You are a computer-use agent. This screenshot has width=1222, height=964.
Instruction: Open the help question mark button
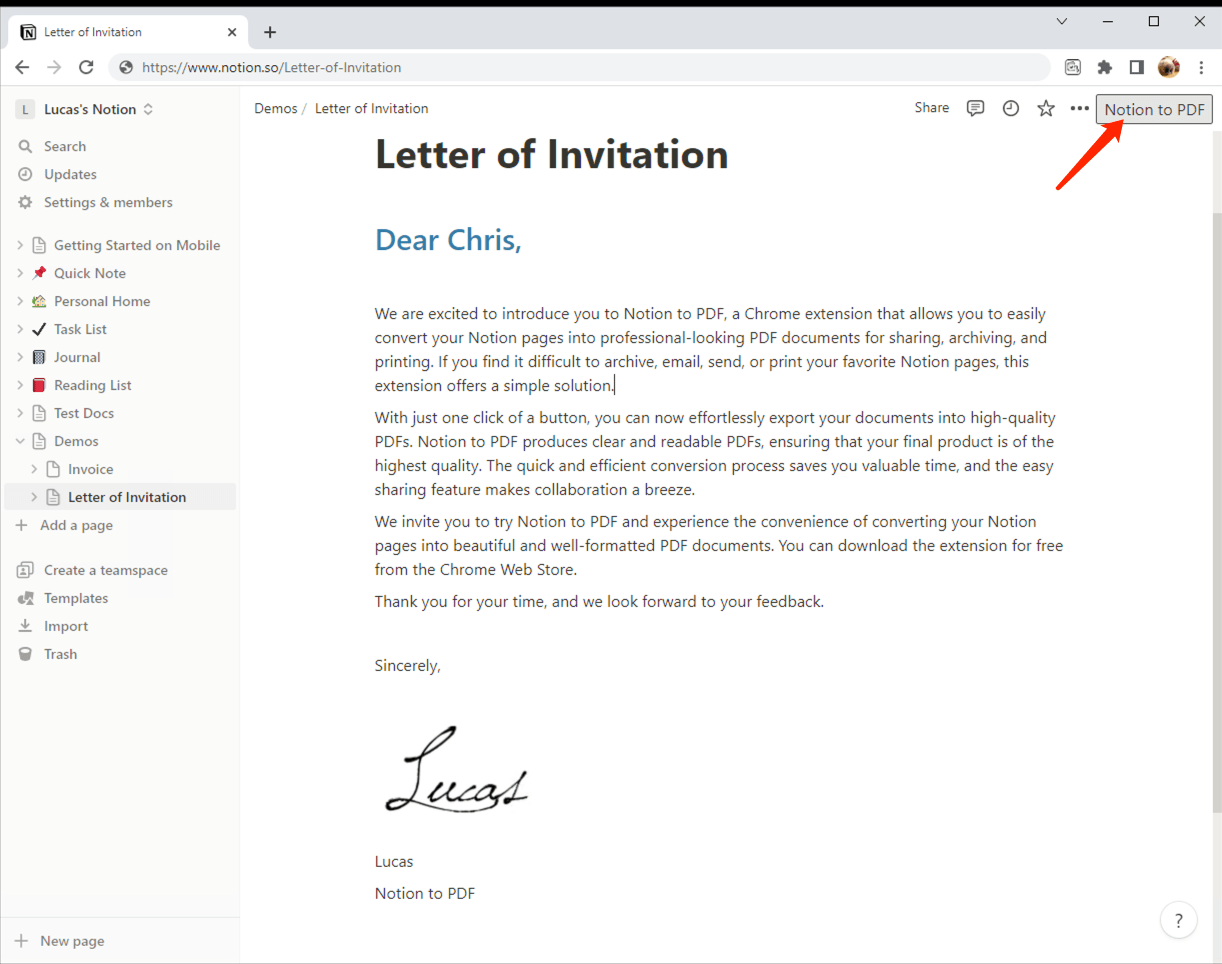point(1178,921)
